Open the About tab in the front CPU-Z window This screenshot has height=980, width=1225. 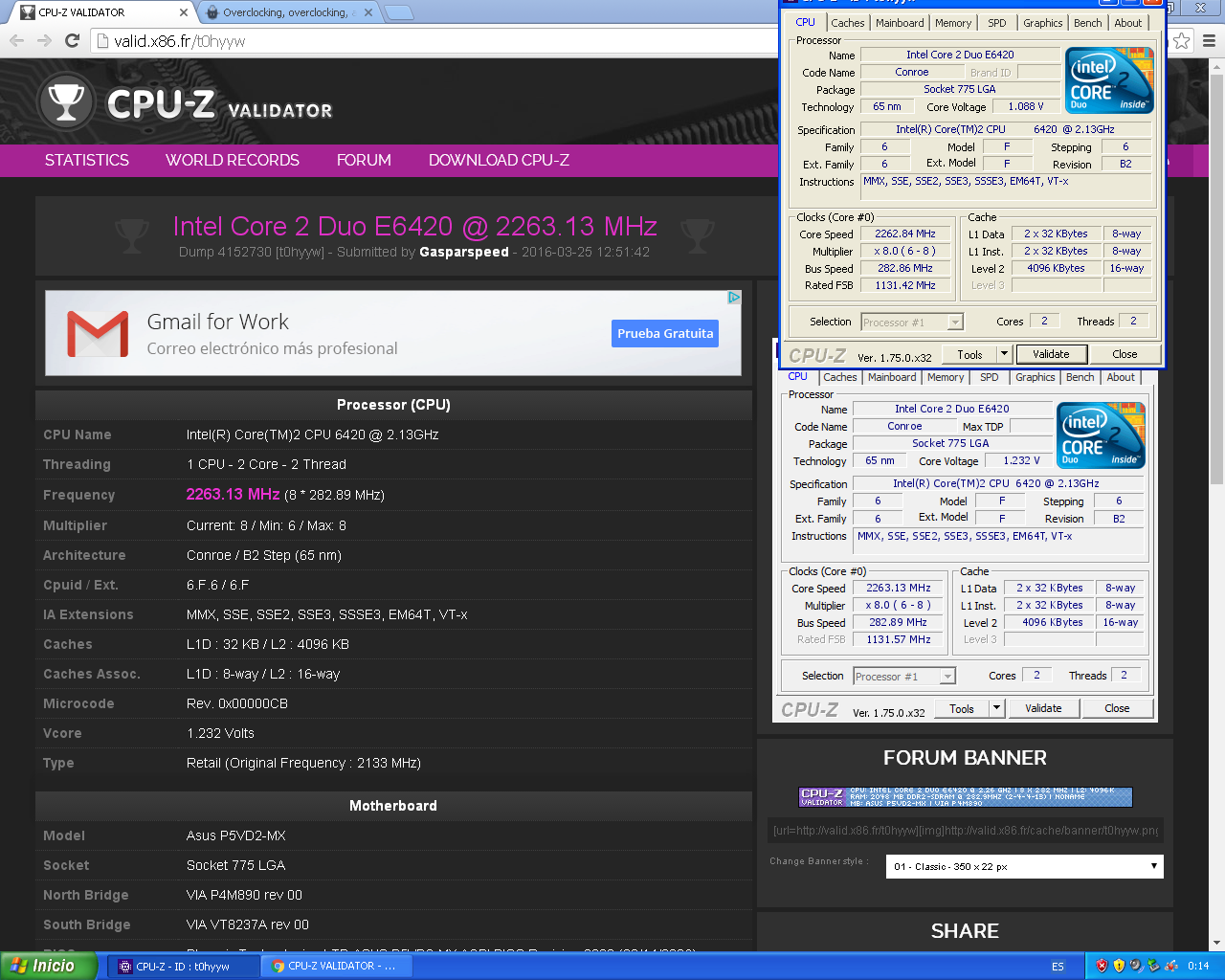click(x=1128, y=23)
